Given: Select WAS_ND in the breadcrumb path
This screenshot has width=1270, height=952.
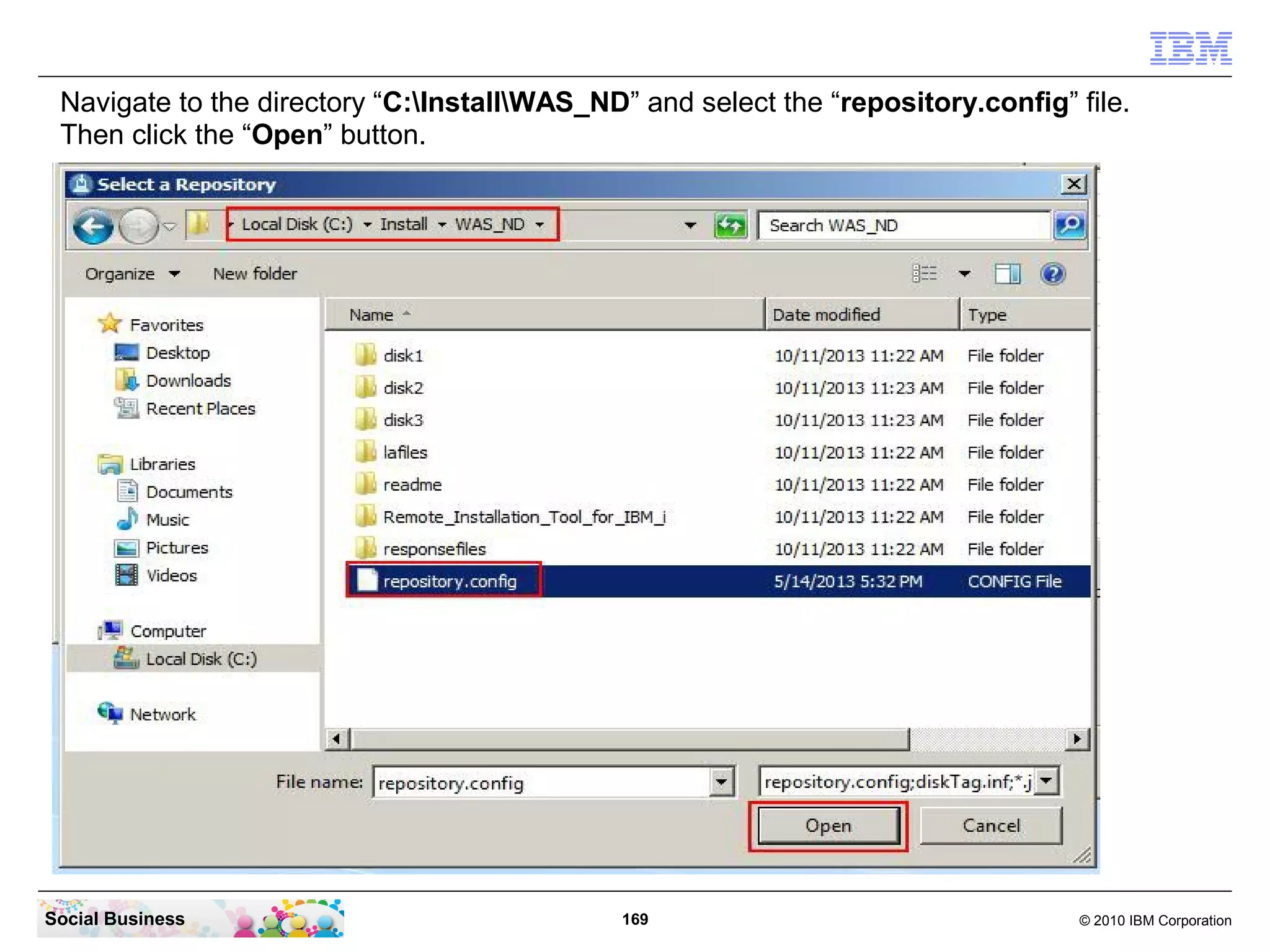Looking at the screenshot, I should [x=490, y=224].
